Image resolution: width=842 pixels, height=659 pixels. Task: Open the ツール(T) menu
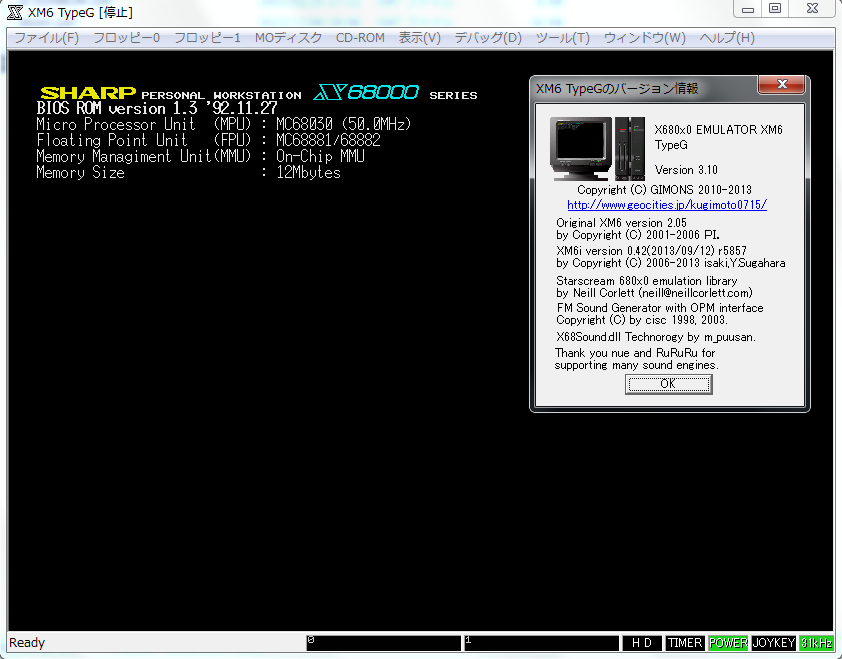coord(563,38)
